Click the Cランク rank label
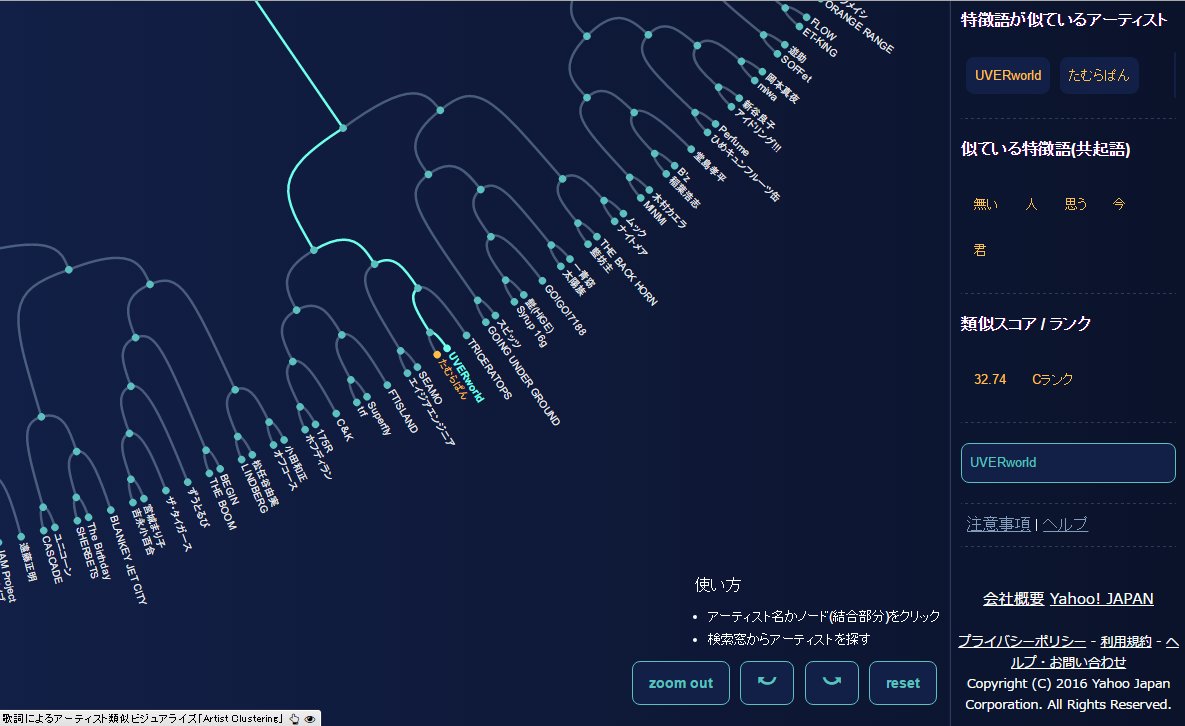This screenshot has width=1185, height=726. [x=1052, y=379]
